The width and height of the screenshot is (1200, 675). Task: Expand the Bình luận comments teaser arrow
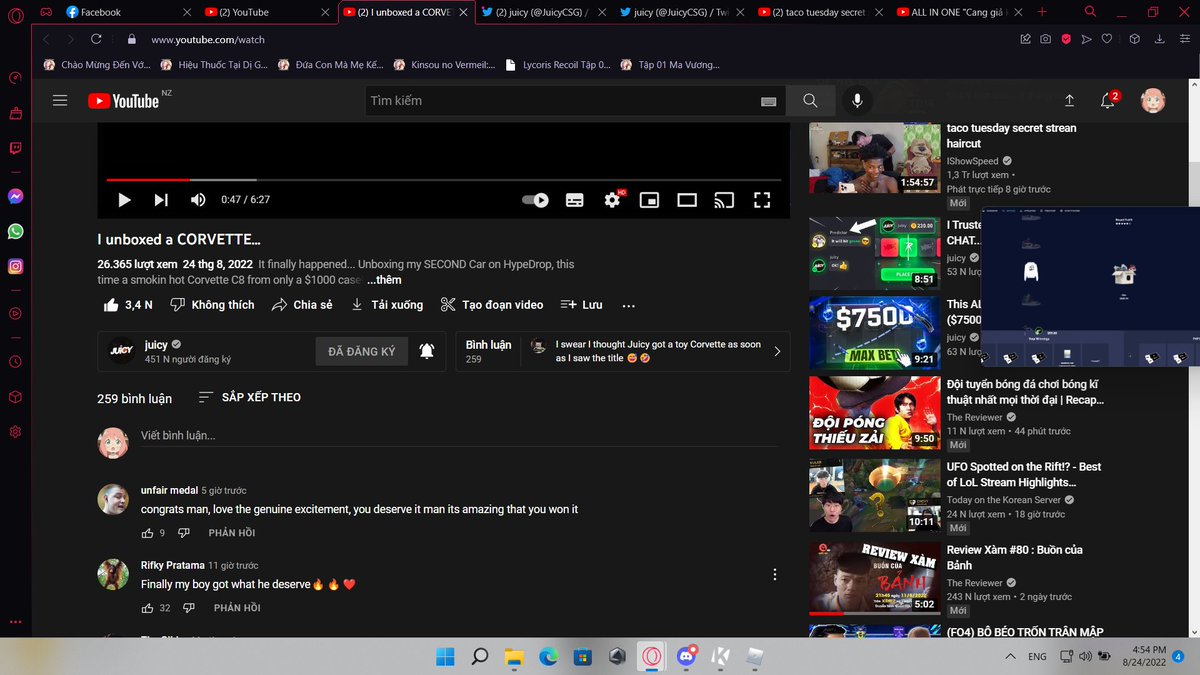(777, 351)
